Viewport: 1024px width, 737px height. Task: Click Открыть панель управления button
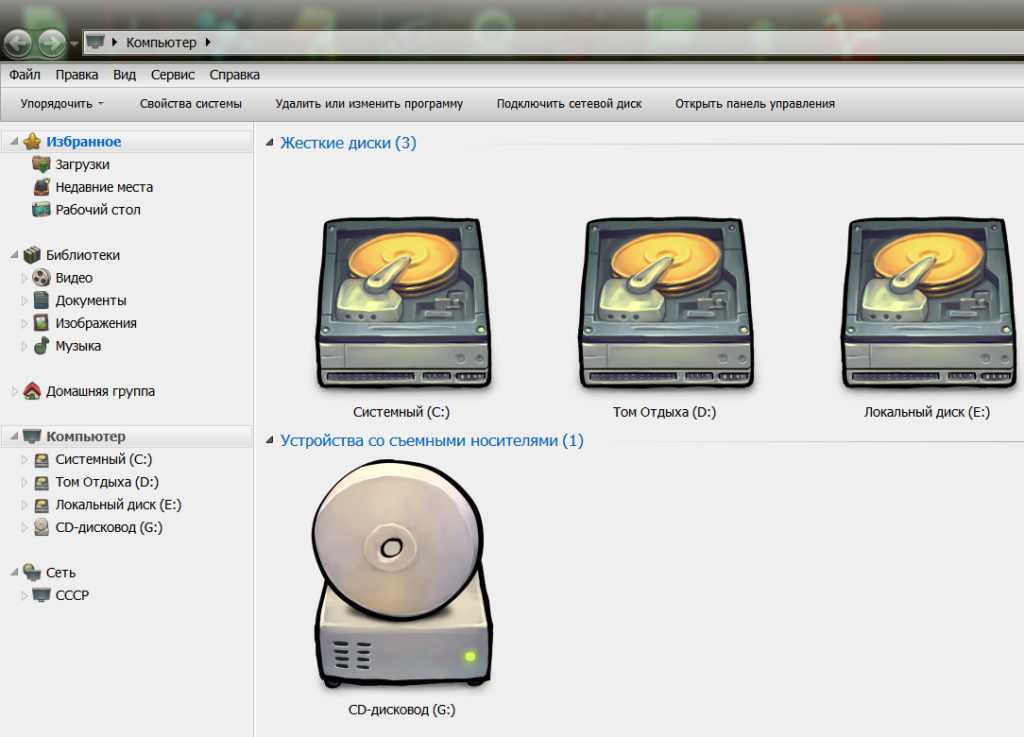coord(755,104)
